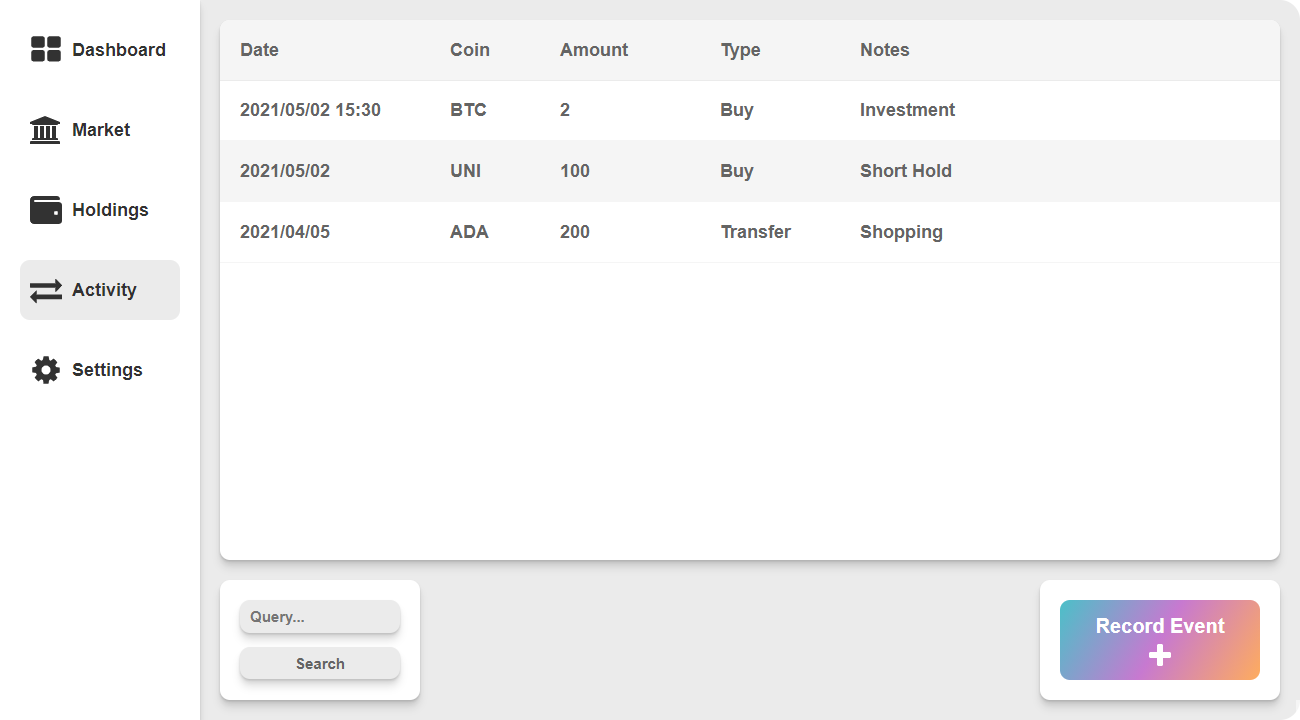The height and width of the screenshot is (720, 1300).
Task: Select the Settings label in sidebar
Action: (x=107, y=370)
